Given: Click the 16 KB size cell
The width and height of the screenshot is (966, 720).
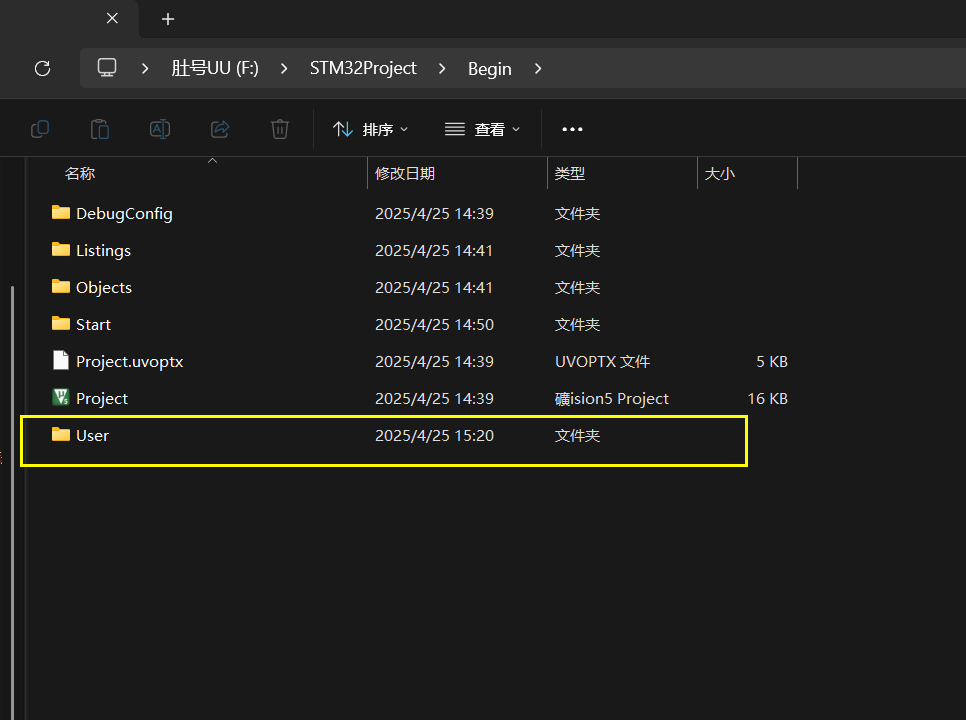Looking at the screenshot, I should pos(768,398).
